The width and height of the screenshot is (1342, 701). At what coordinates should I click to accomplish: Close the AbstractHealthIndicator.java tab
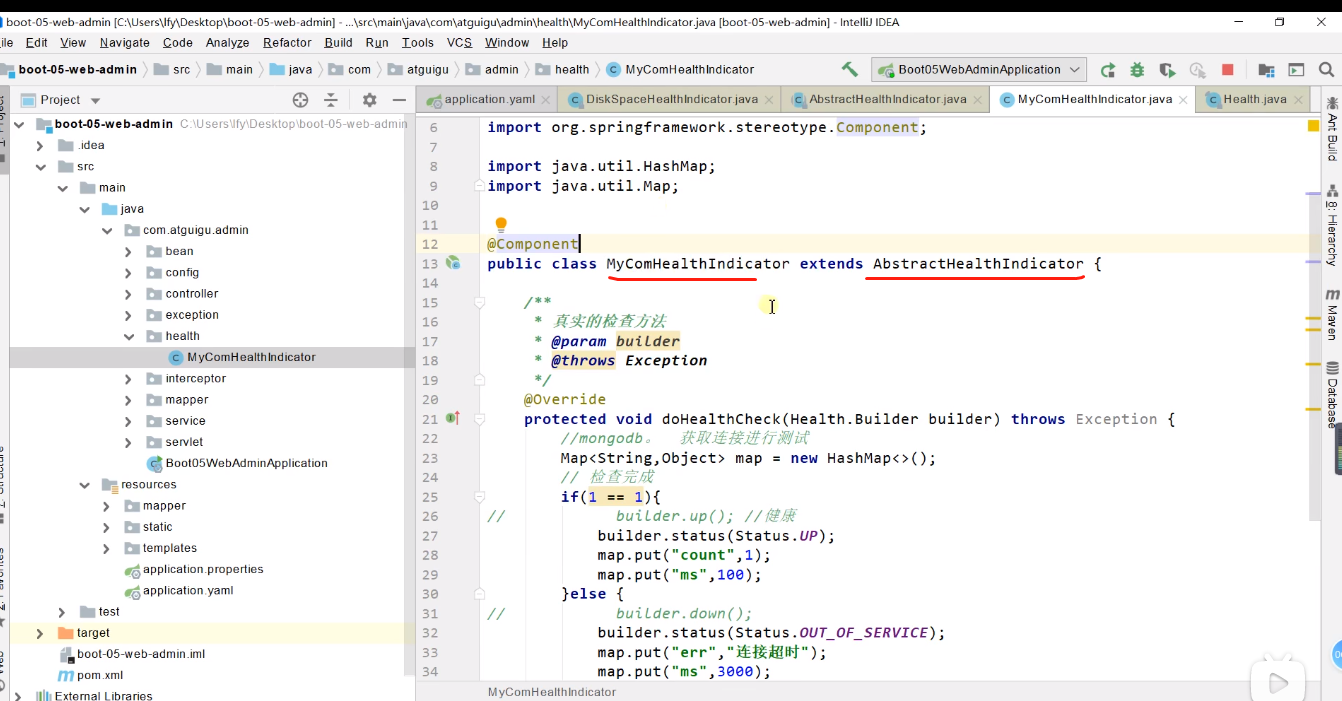(x=978, y=100)
